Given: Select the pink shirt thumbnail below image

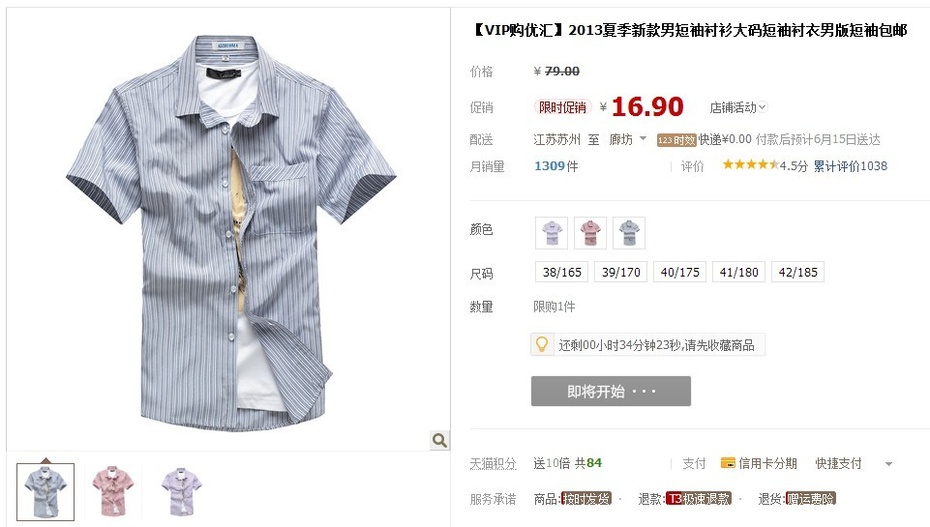Looking at the screenshot, I should point(113,491).
